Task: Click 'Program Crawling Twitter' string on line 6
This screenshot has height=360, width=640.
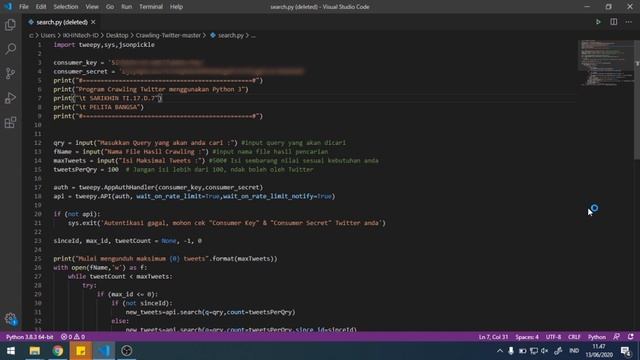Action: pos(121,89)
